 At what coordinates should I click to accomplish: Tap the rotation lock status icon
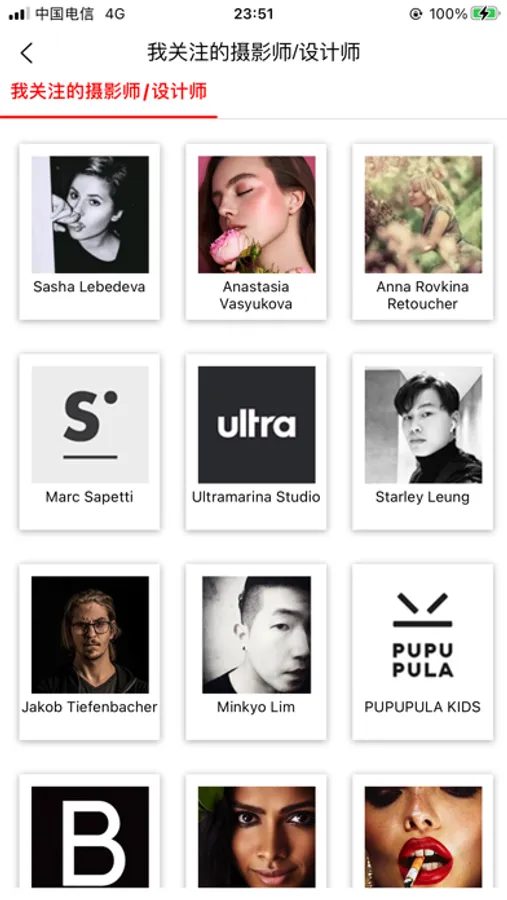pos(416,14)
